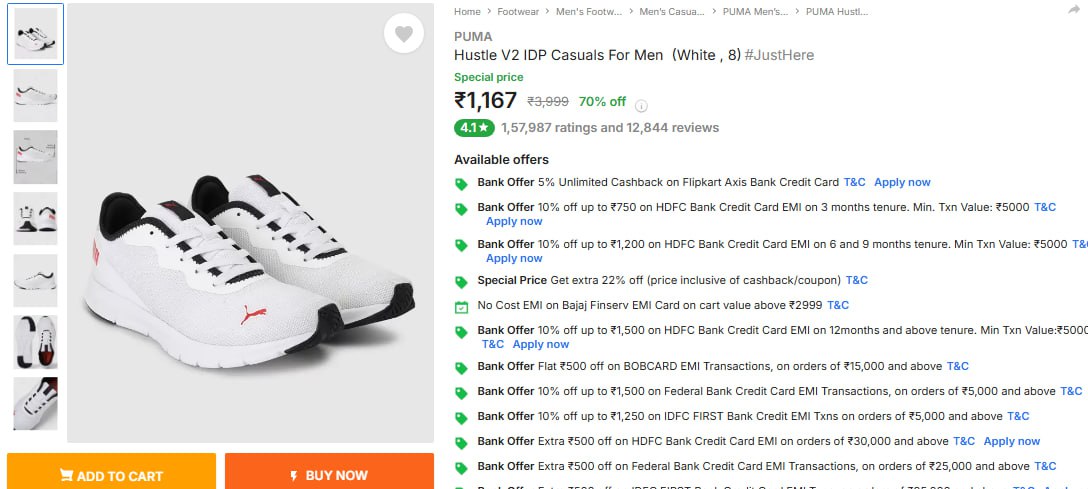Click the #JustHere hashtag link
This screenshot has height=489, width=1088.
779,55
